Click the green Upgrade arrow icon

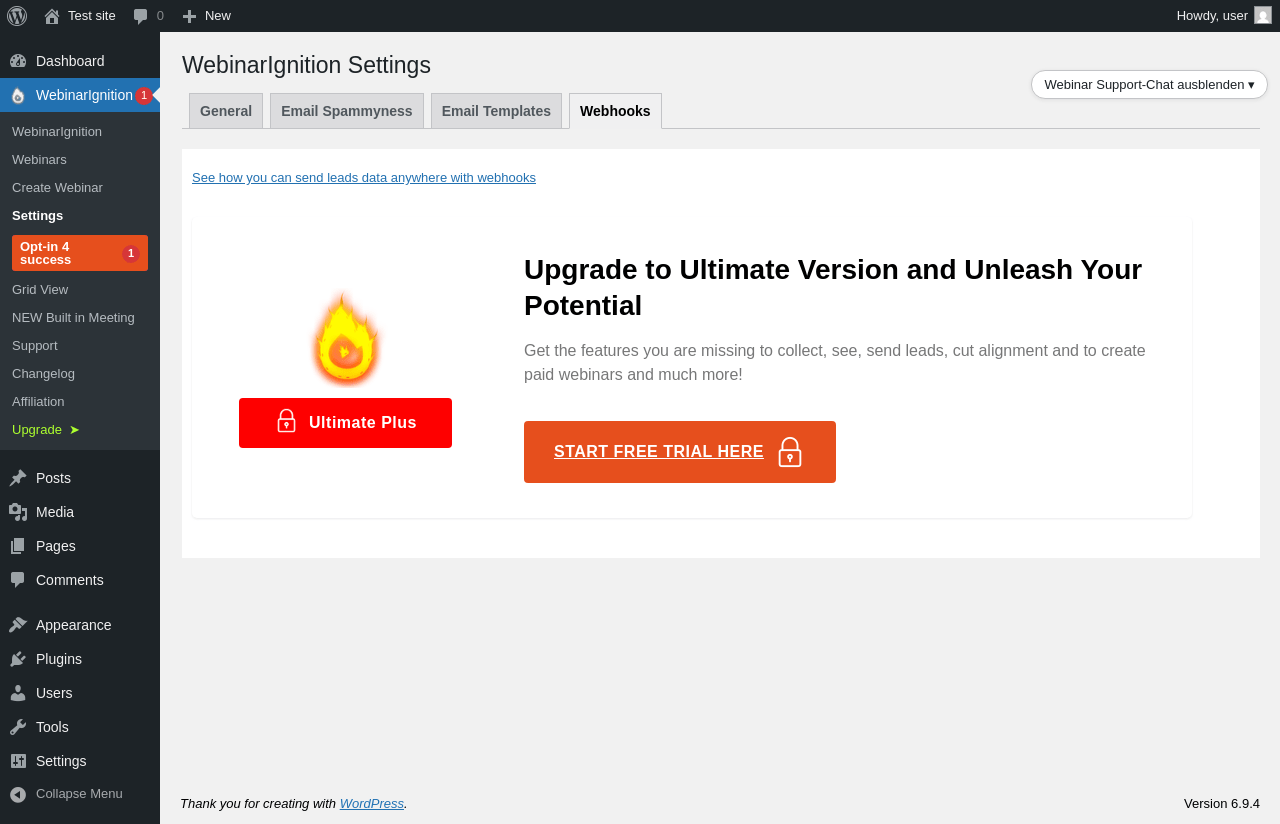[x=74, y=430]
